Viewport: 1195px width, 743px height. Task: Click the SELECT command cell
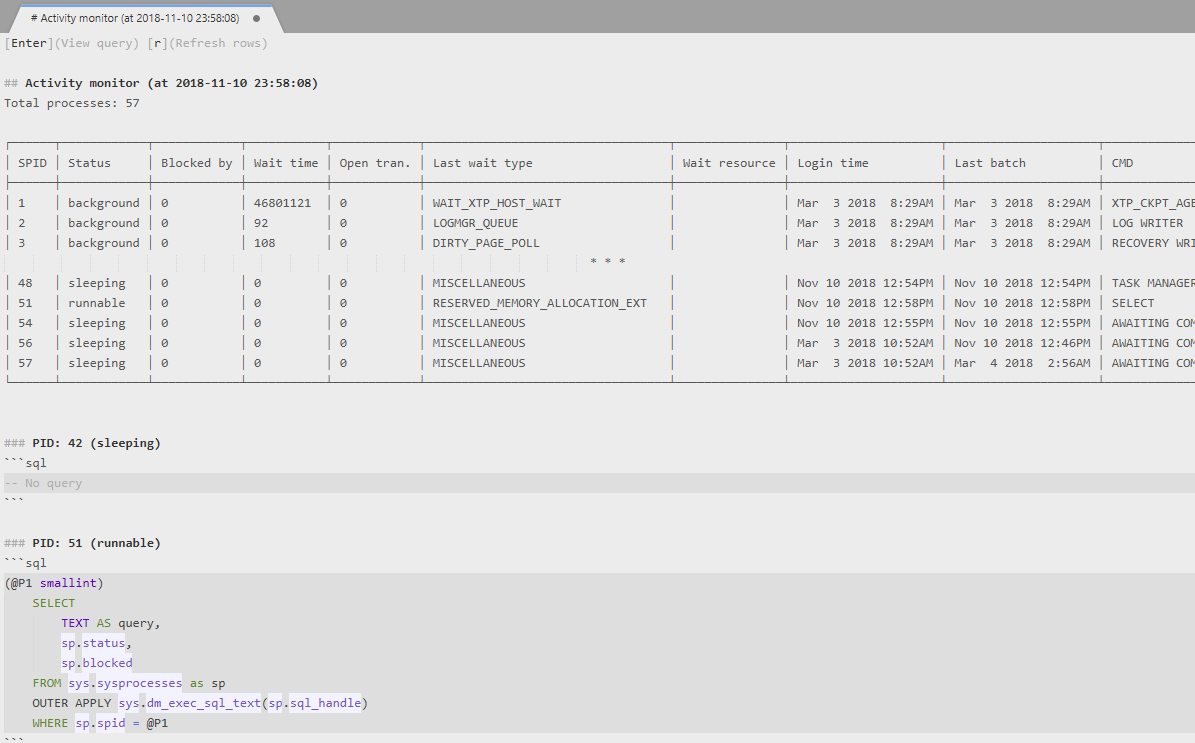pyautogui.click(x=1133, y=303)
